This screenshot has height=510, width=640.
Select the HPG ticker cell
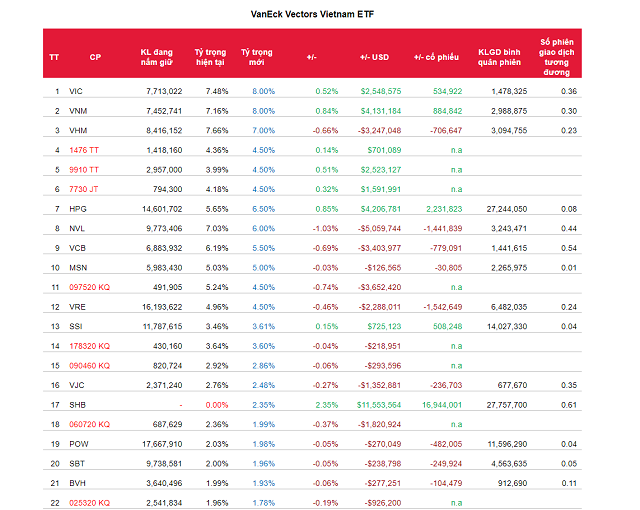[x=78, y=209]
